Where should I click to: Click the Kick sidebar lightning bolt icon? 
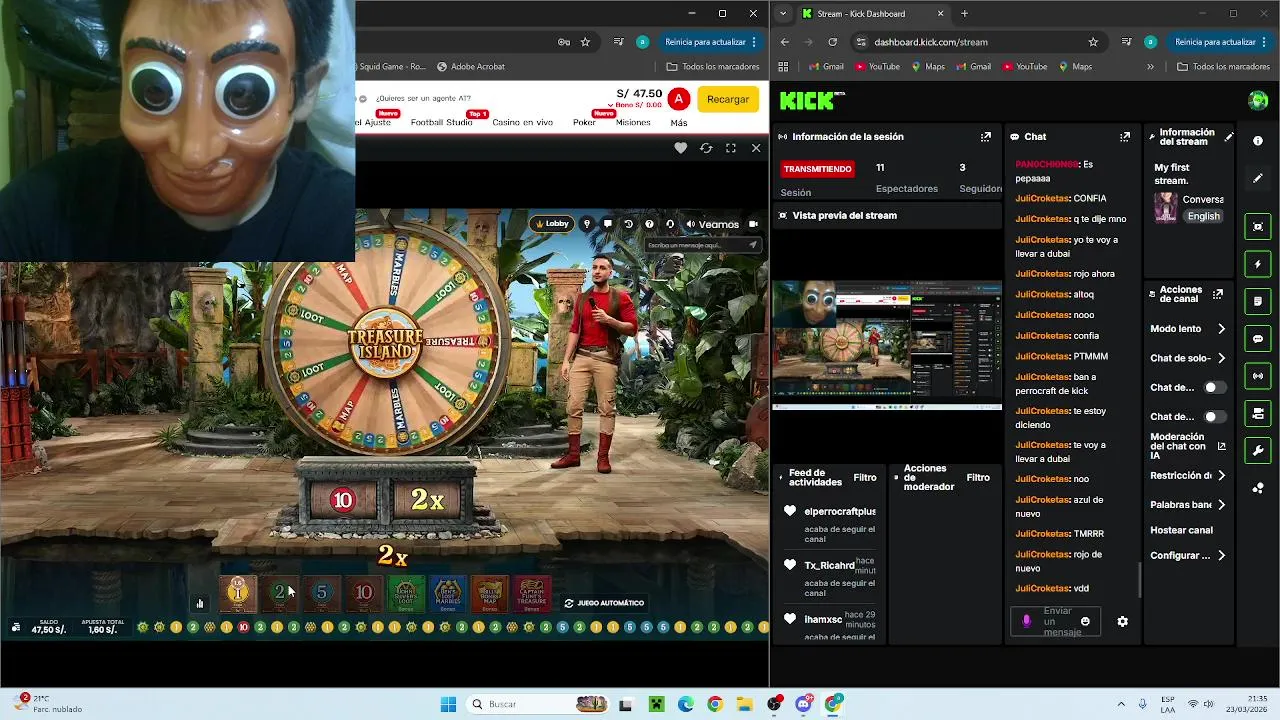tap(1258, 264)
